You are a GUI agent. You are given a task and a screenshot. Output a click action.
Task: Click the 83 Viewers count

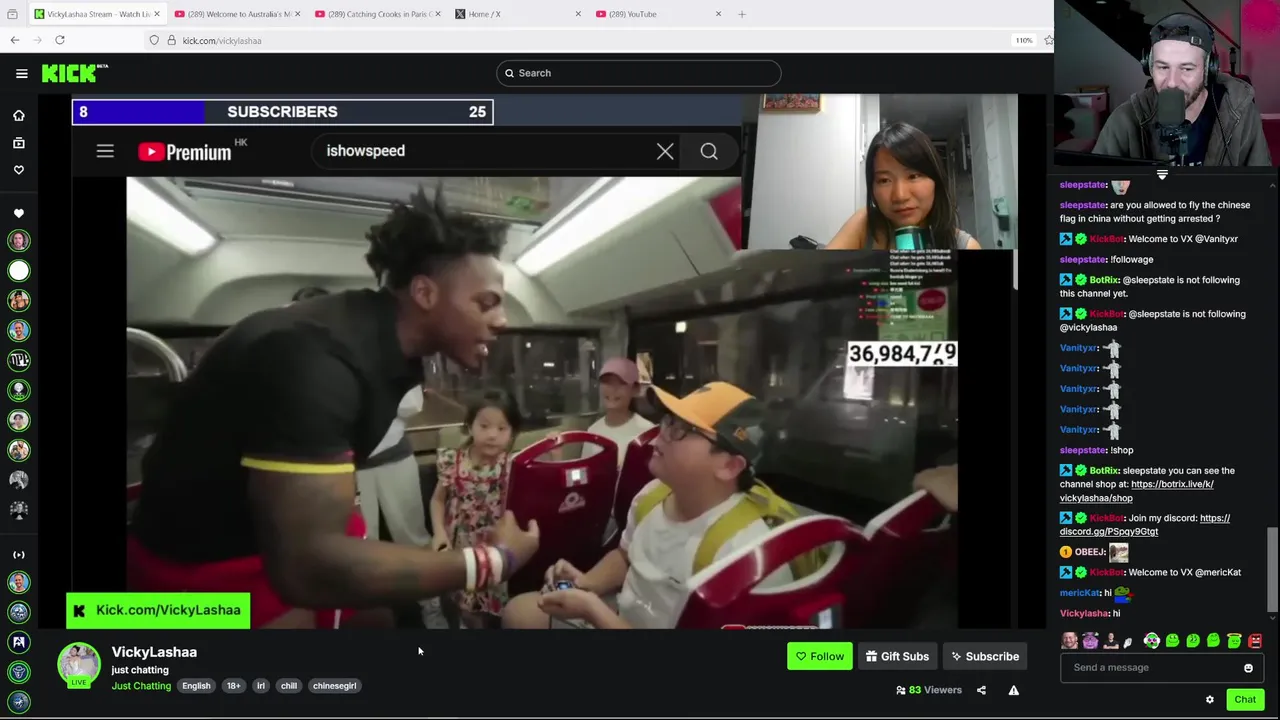click(x=929, y=690)
